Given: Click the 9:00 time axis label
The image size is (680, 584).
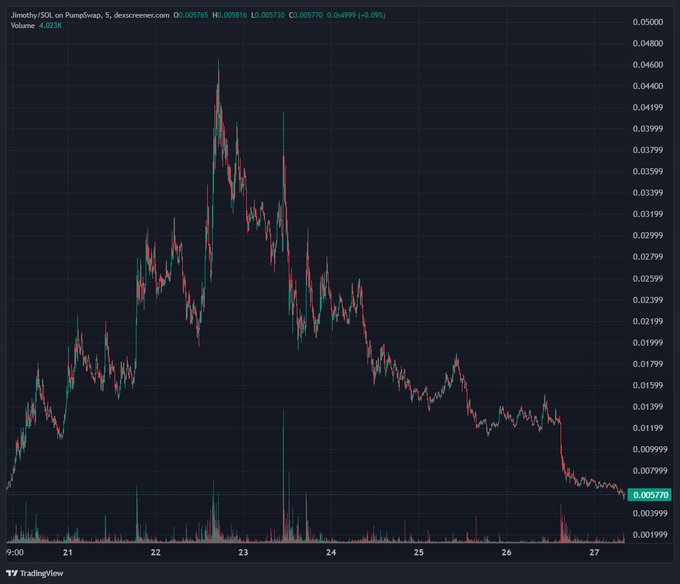Looking at the screenshot, I should click(x=15, y=552).
